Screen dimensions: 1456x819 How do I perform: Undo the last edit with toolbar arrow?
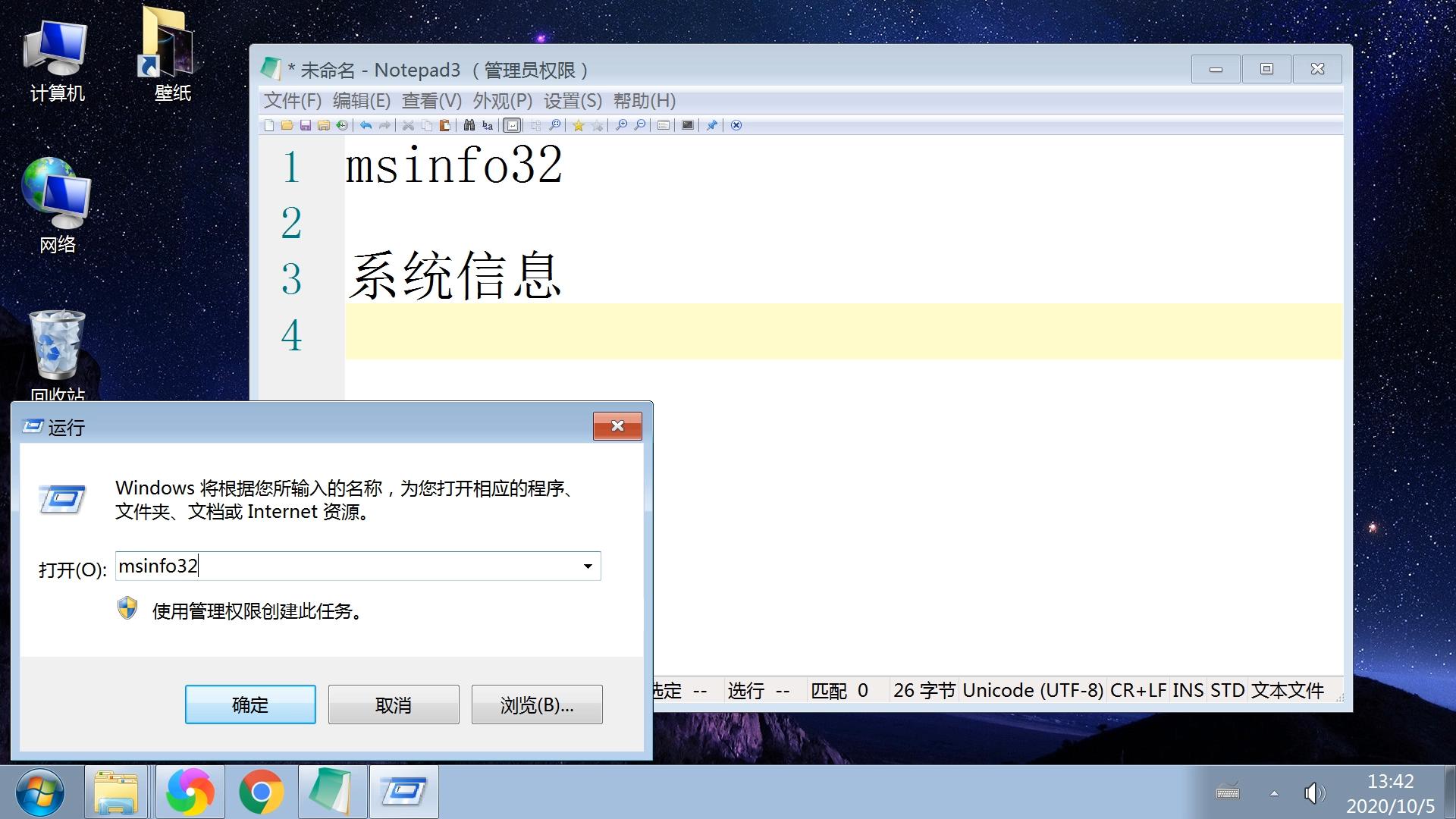coord(366,125)
